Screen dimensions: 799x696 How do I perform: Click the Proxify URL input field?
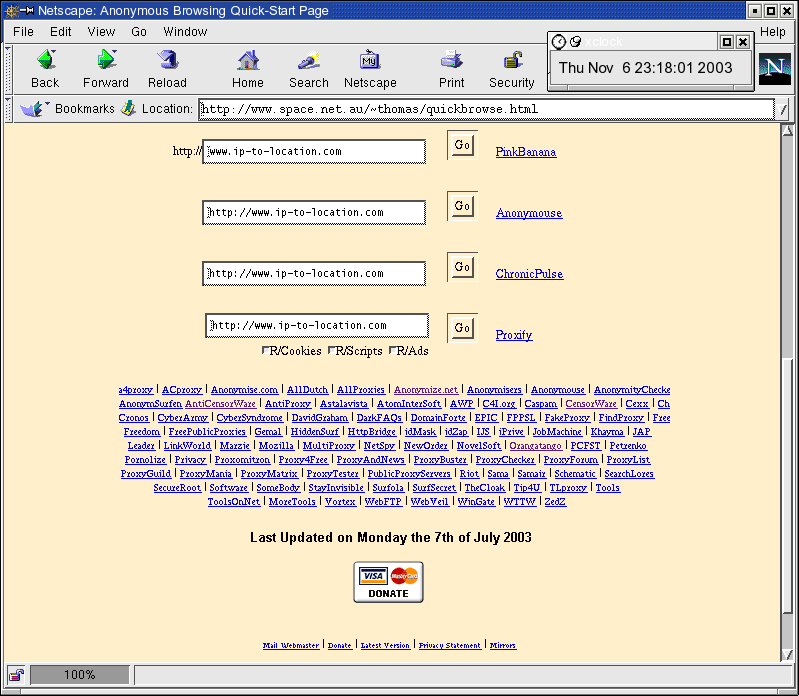click(x=317, y=326)
